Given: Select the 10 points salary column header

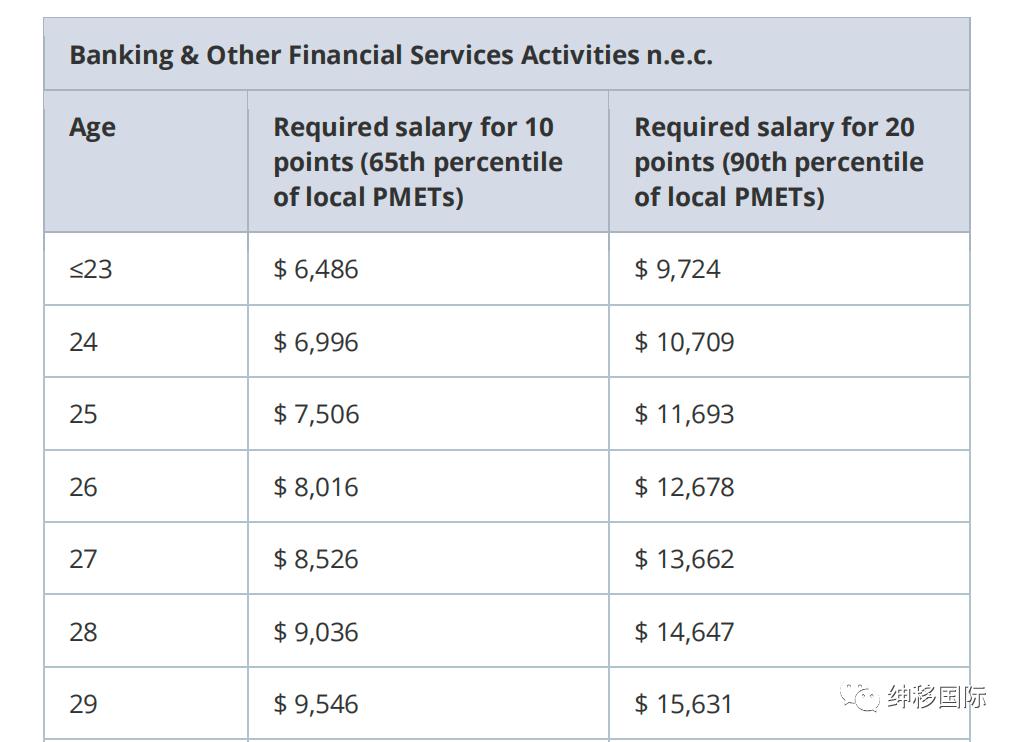Looking at the screenshot, I should click(x=418, y=162).
